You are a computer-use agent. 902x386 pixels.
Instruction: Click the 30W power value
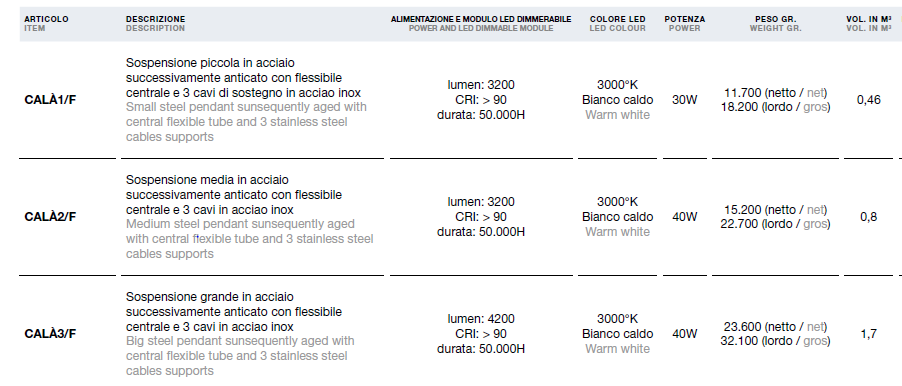685,100
